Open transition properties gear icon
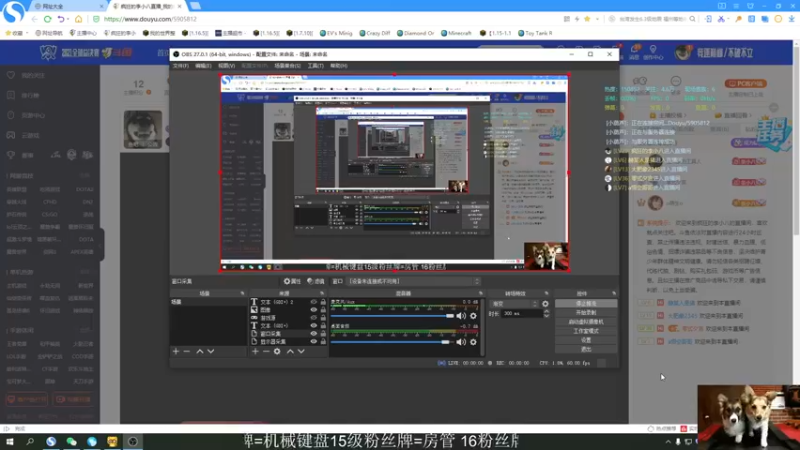The image size is (800, 450). coord(545,304)
